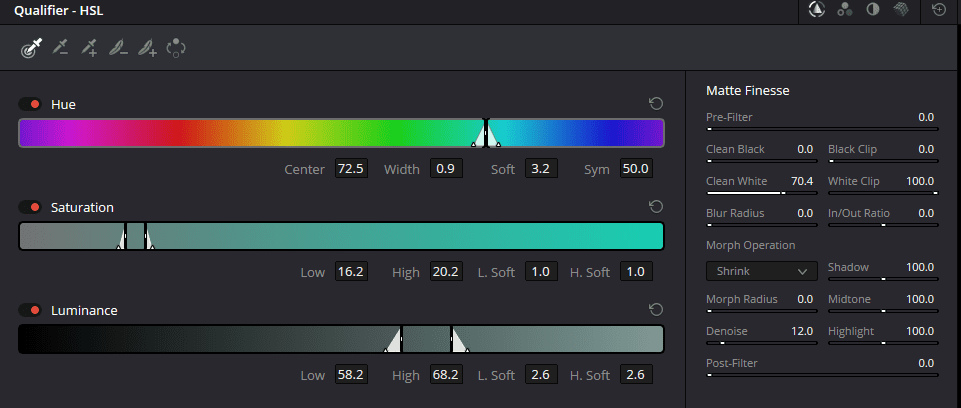Reset the Hue range

coord(656,104)
